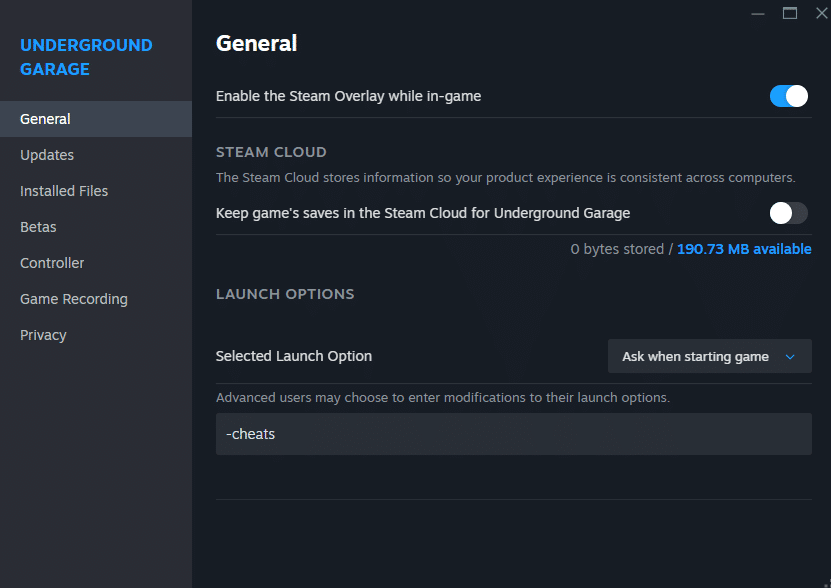Open Controller settings
The width and height of the screenshot is (831, 588).
(x=95, y=263)
